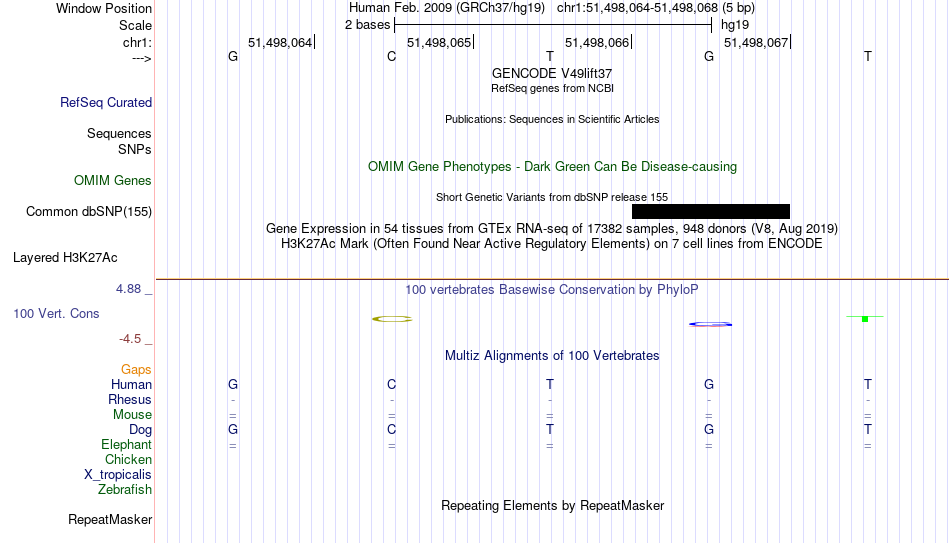Click the SNPs label on the left
This screenshot has width=950, height=543.
point(135,149)
